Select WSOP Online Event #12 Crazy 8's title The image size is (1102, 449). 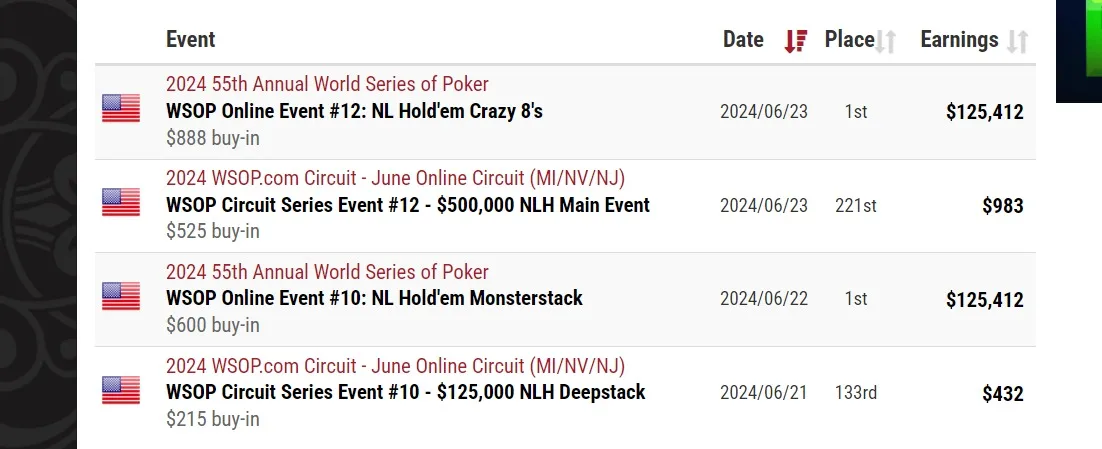(x=354, y=111)
